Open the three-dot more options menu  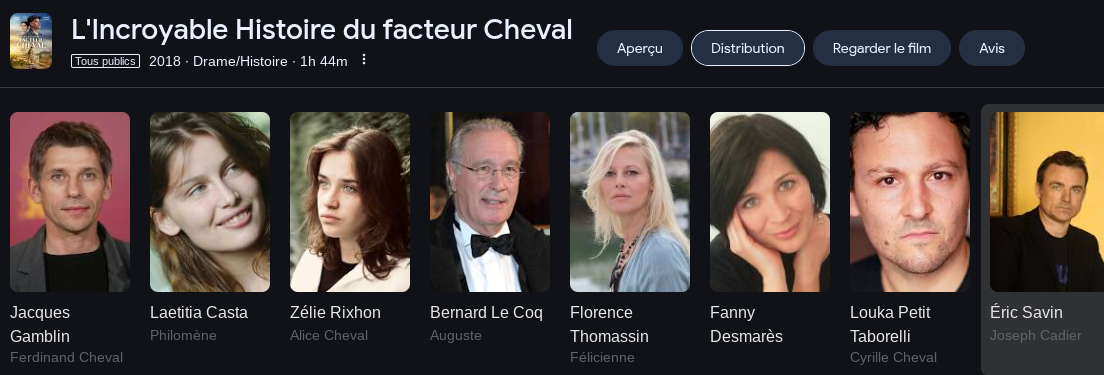[364, 60]
